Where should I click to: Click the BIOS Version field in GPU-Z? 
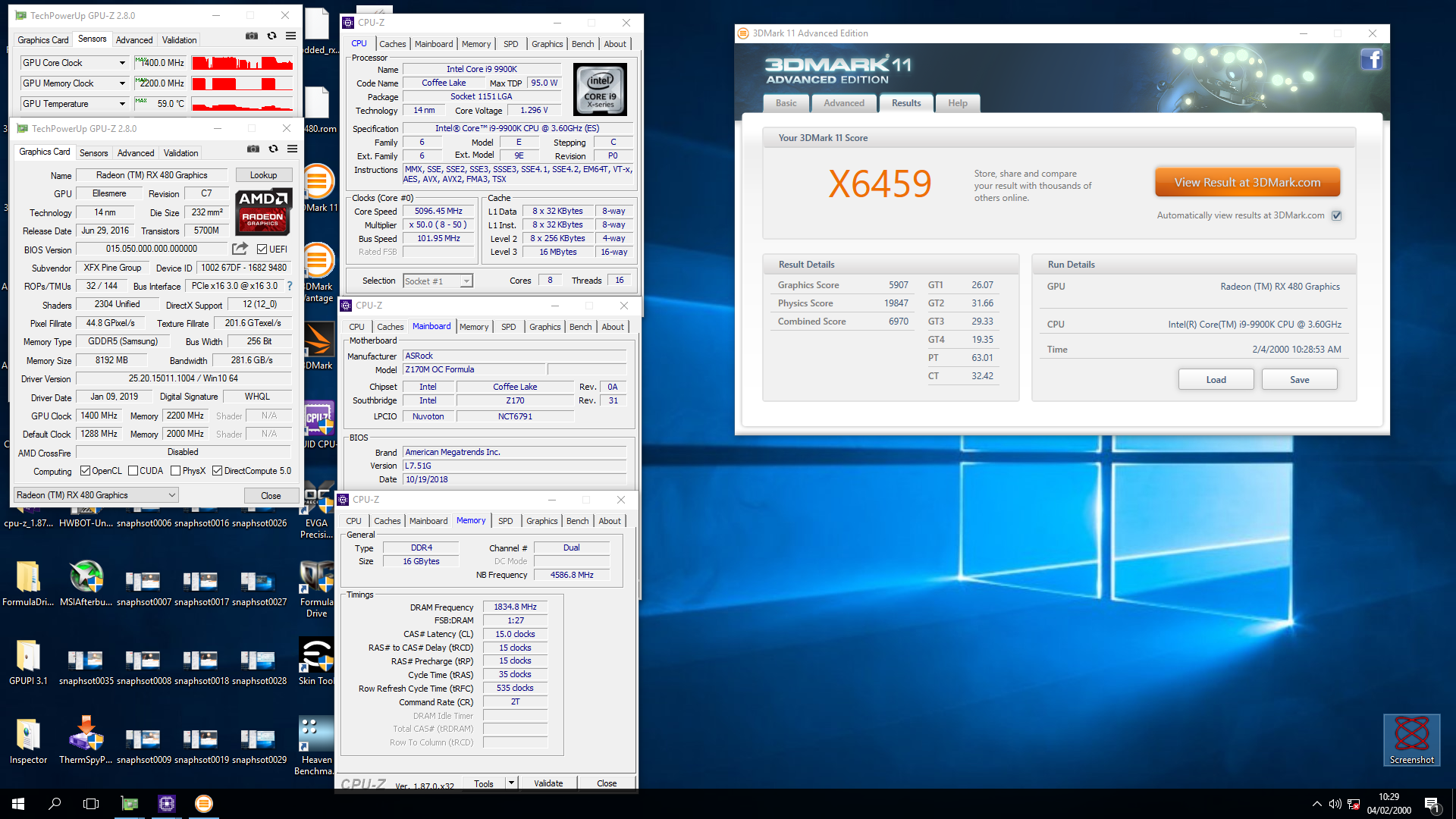coord(152,249)
